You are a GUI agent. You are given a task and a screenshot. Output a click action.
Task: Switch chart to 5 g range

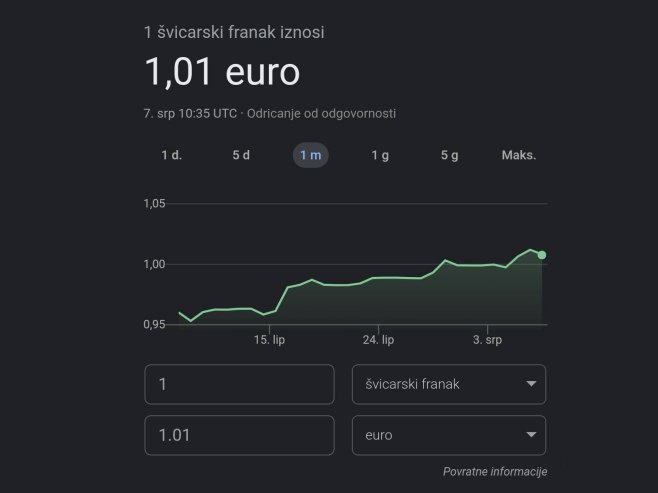pos(449,156)
